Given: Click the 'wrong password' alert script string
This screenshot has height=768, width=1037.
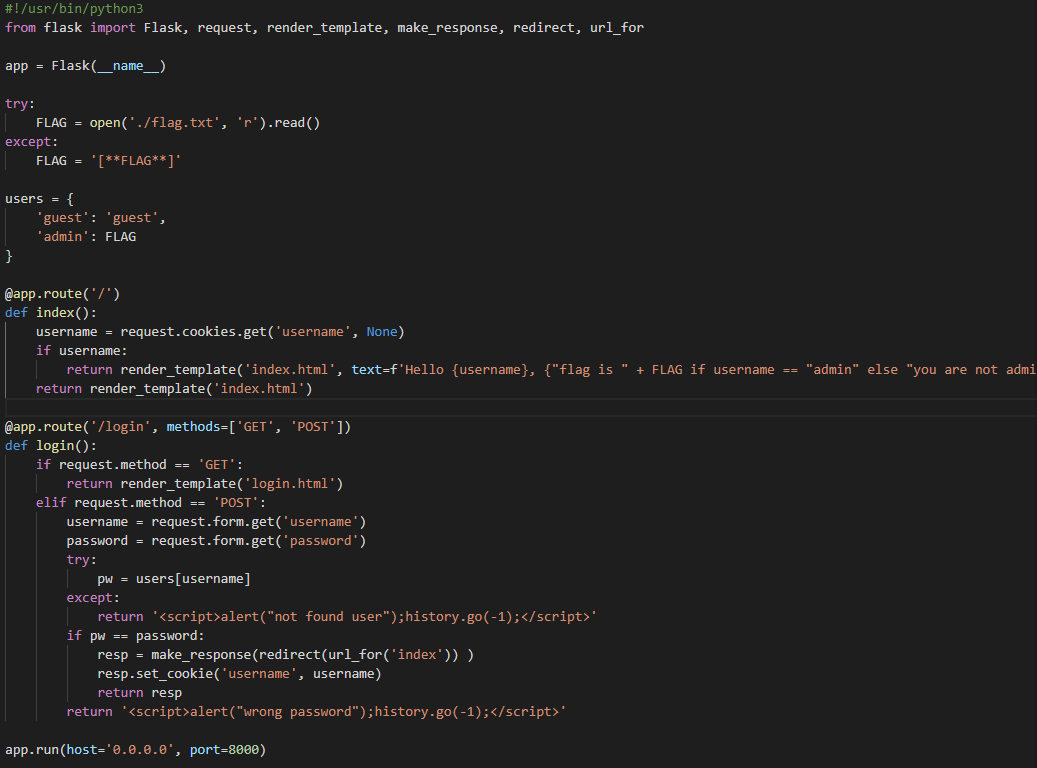Looking at the screenshot, I should coord(343,712).
